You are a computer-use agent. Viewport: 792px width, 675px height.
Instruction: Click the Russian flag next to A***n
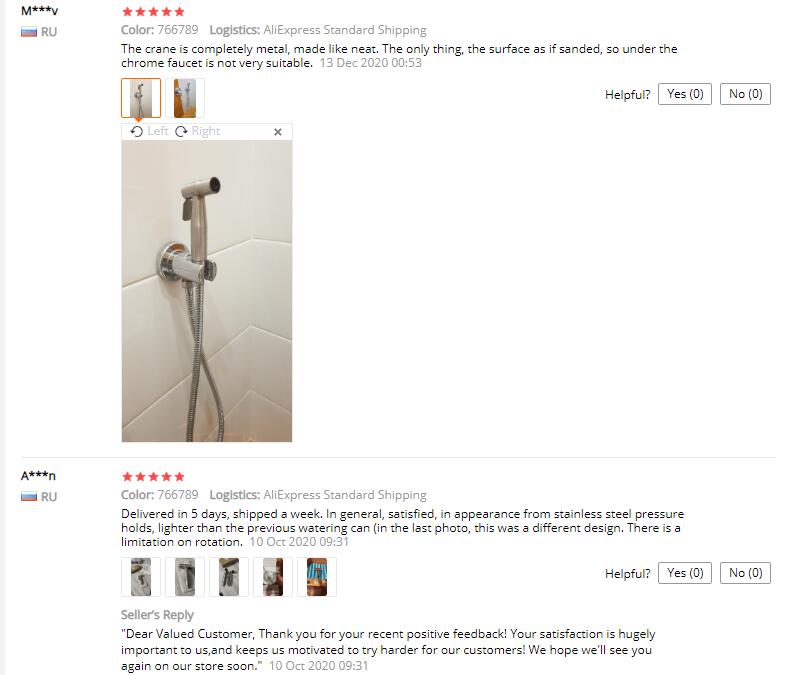tap(29, 497)
